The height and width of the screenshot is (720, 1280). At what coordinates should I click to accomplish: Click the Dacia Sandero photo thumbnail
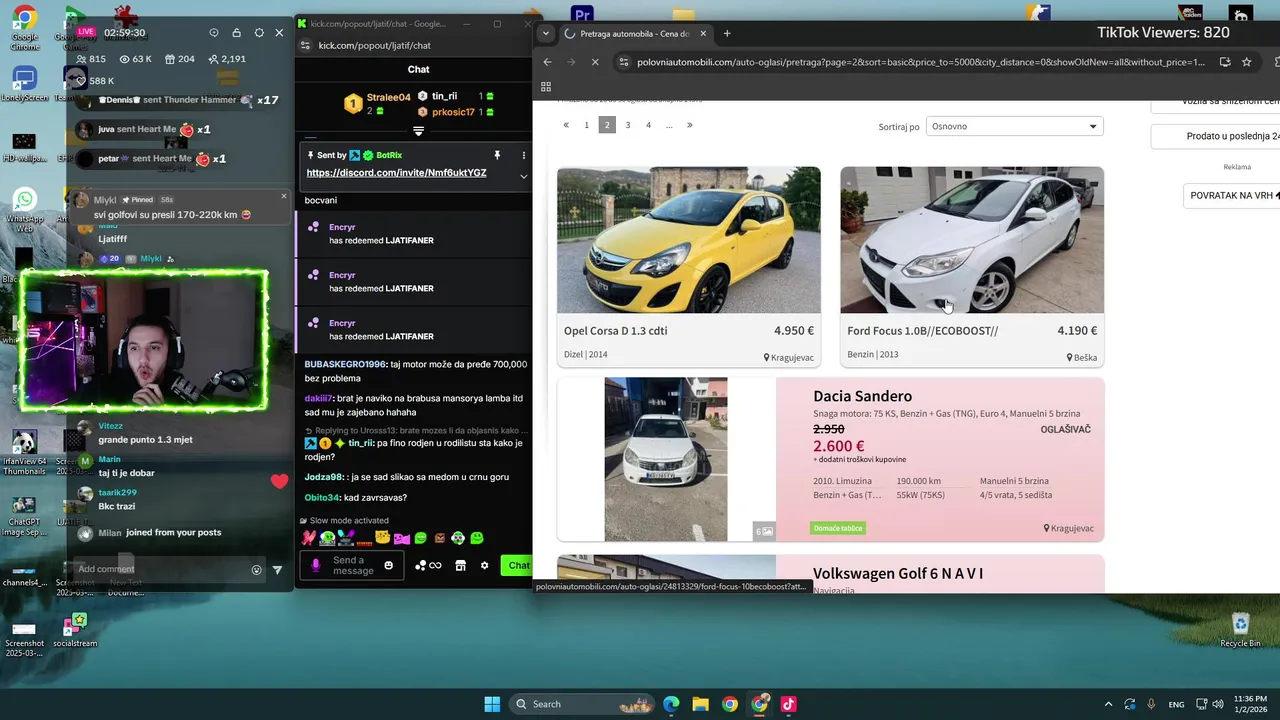click(x=666, y=459)
